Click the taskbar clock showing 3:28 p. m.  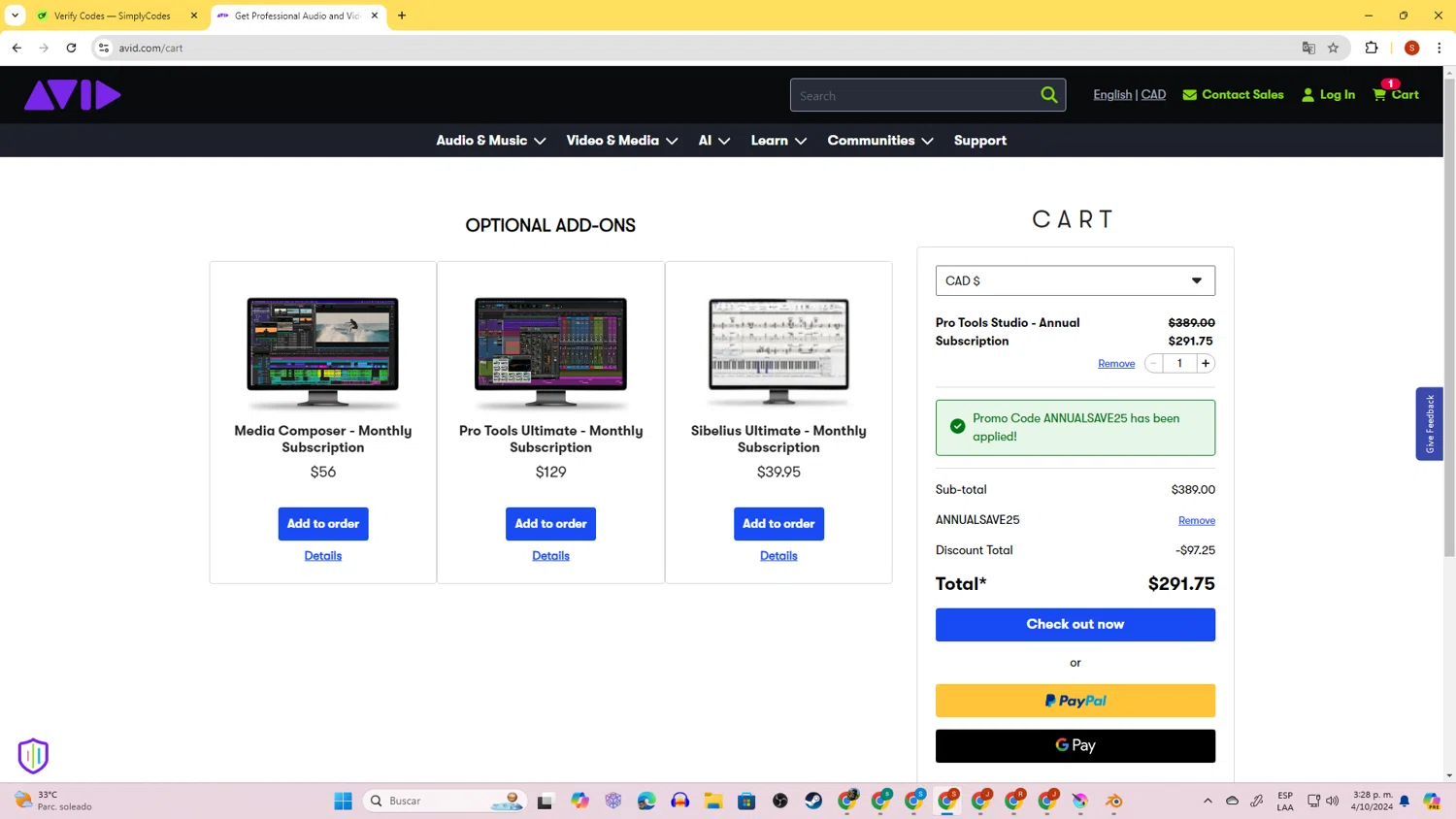pos(1372,801)
